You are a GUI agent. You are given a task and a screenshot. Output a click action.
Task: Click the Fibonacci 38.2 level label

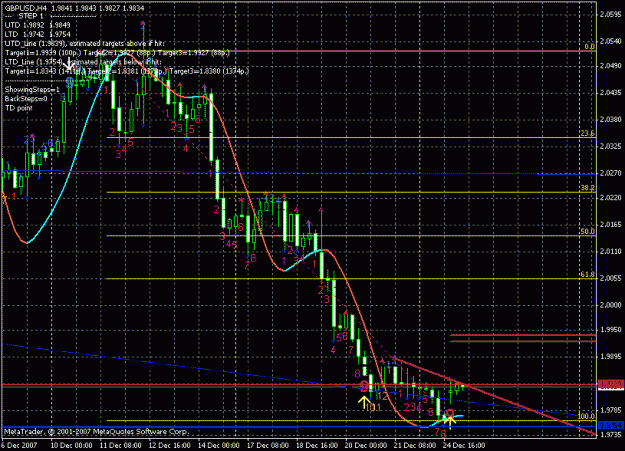[588, 188]
